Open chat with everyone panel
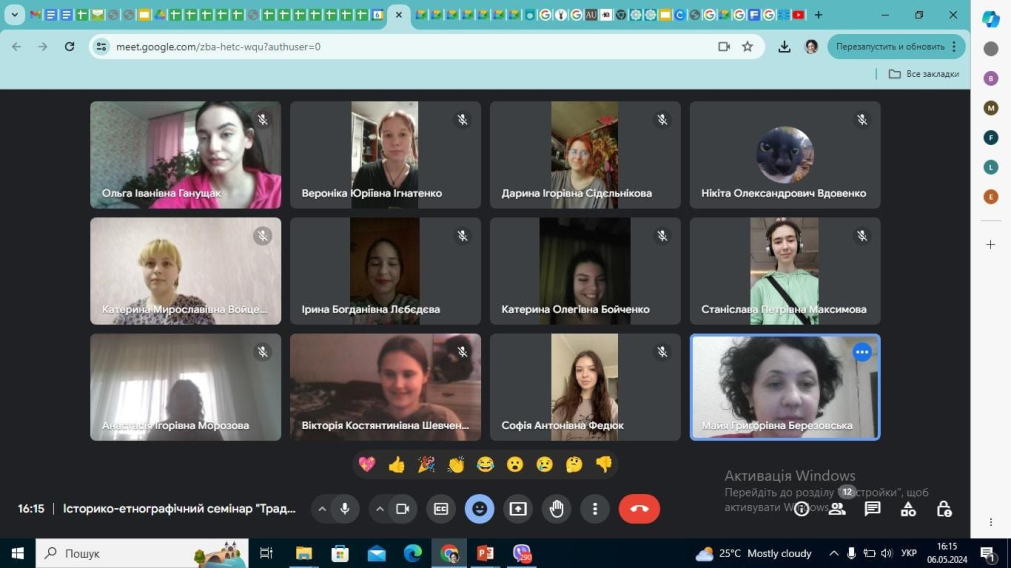Screen dimensions: 1011x568 point(872,509)
